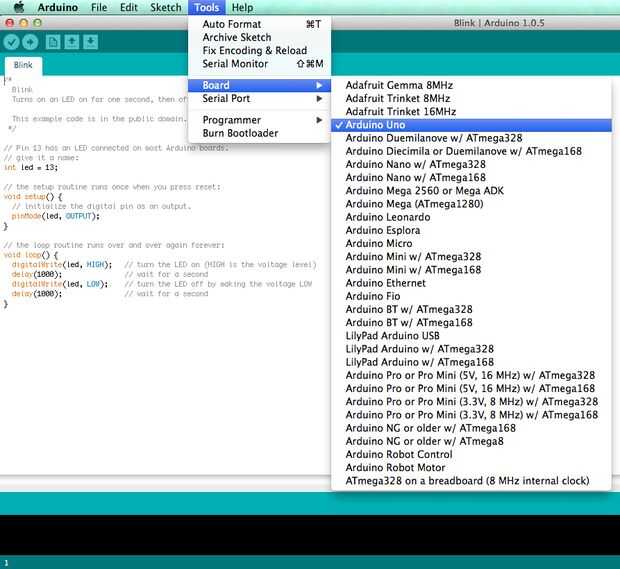Open the Apple menu

click(x=18, y=7)
